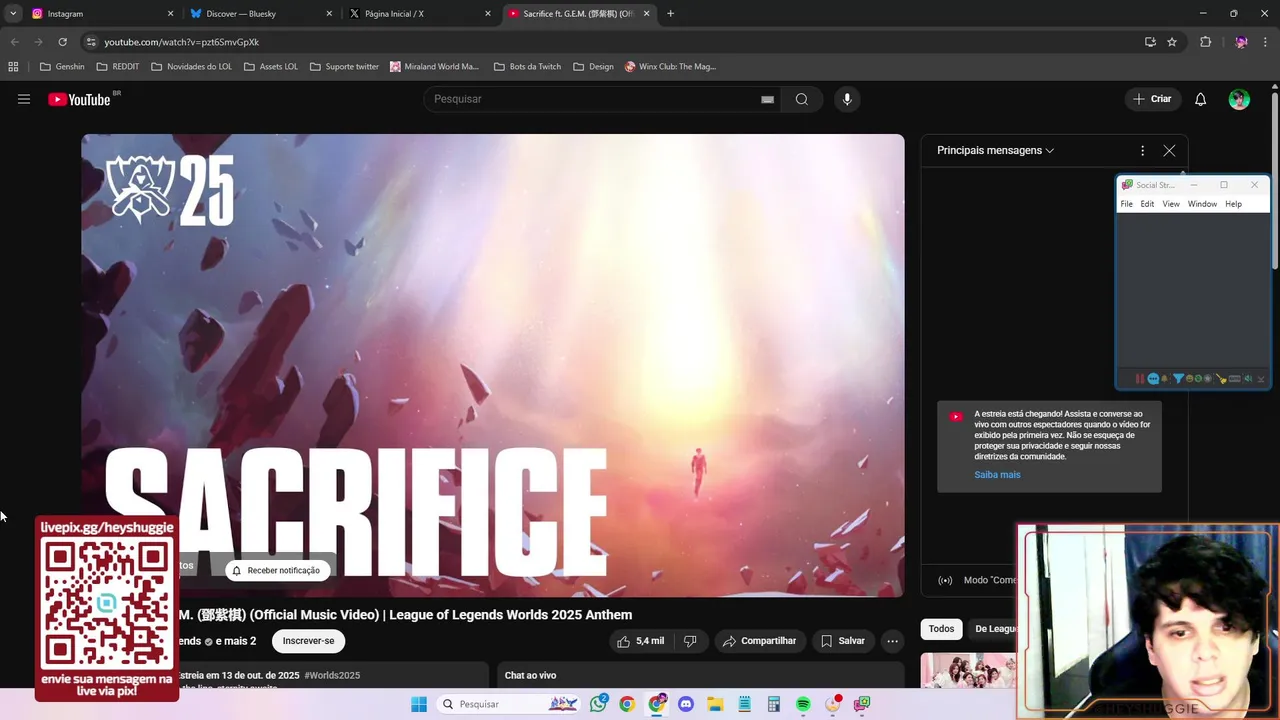Open YouTube notifications bell

(x=1200, y=99)
